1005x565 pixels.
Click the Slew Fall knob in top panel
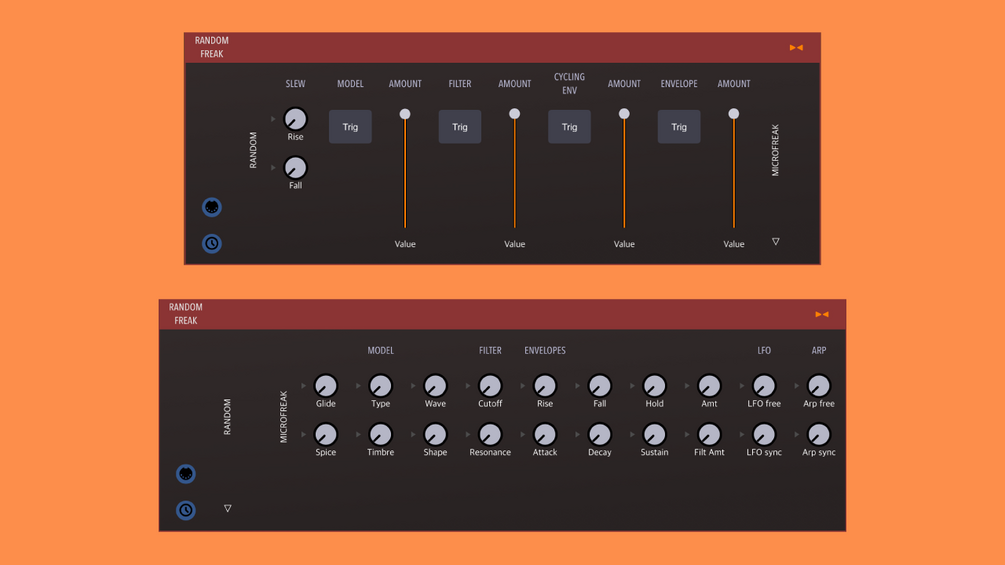point(295,168)
